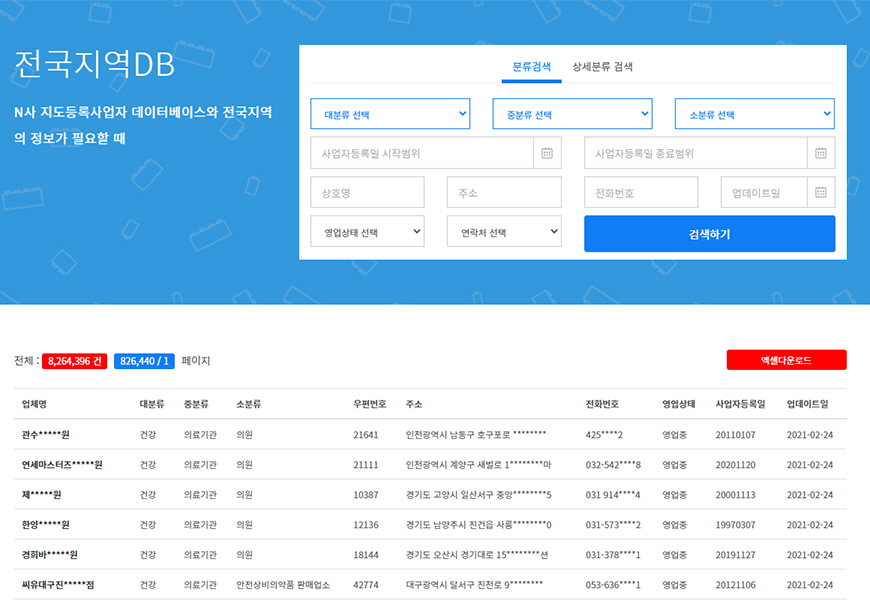Click registration date 20191127

coord(735,555)
